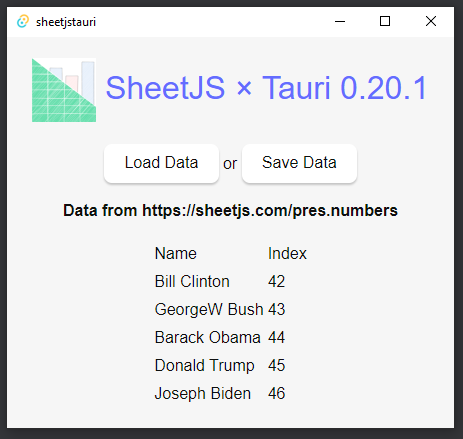The image size is (463, 439).
Task: Maximize the sheetjstauri window
Action: point(385,22)
